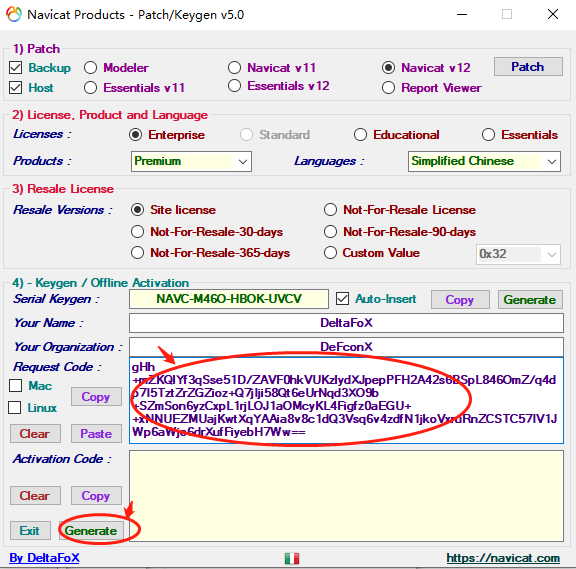Select Report Viewer radio option
The image size is (576, 569).
click(388, 88)
